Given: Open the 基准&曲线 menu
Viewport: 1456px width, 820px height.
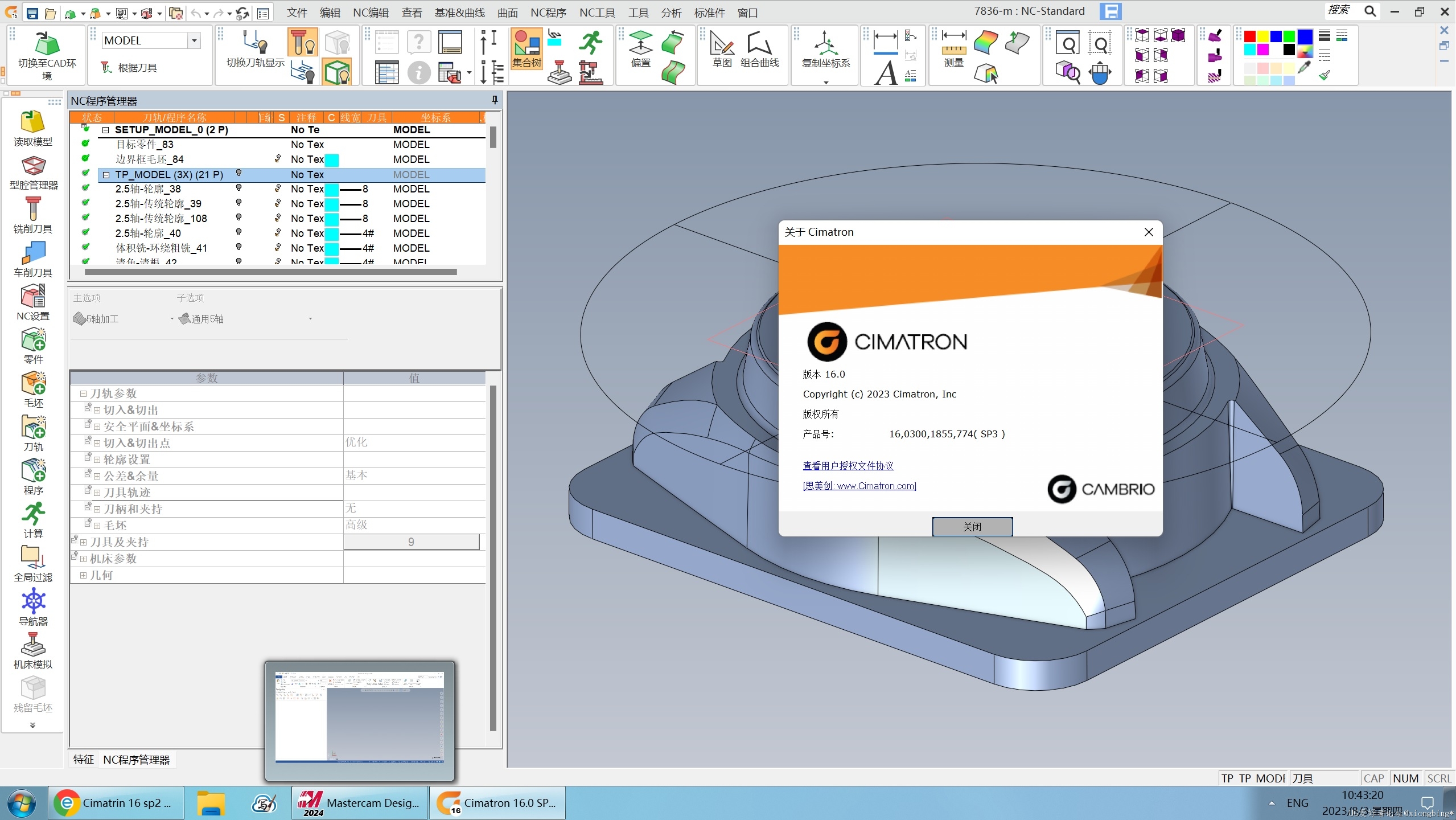Looking at the screenshot, I should [x=459, y=13].
